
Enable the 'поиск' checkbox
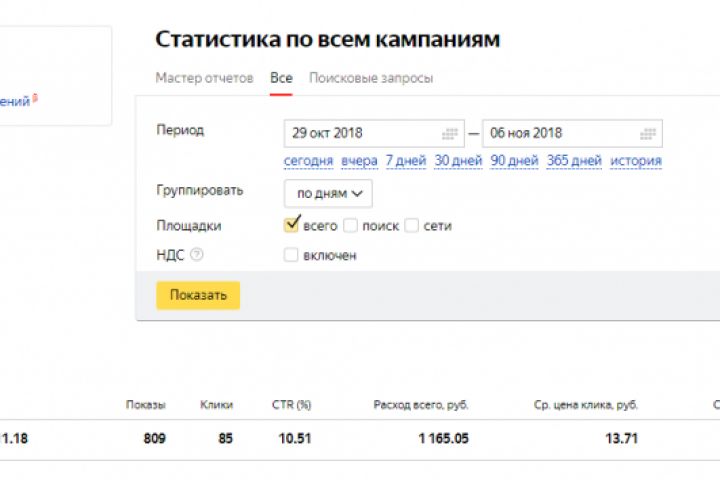coord(350,226)
